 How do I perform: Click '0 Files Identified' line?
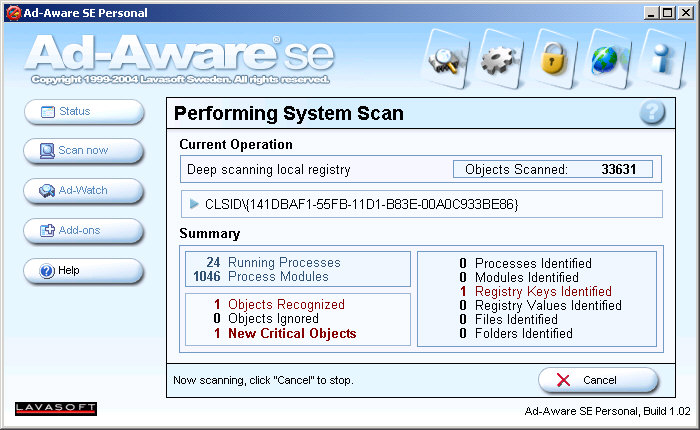tap(508, 319)
